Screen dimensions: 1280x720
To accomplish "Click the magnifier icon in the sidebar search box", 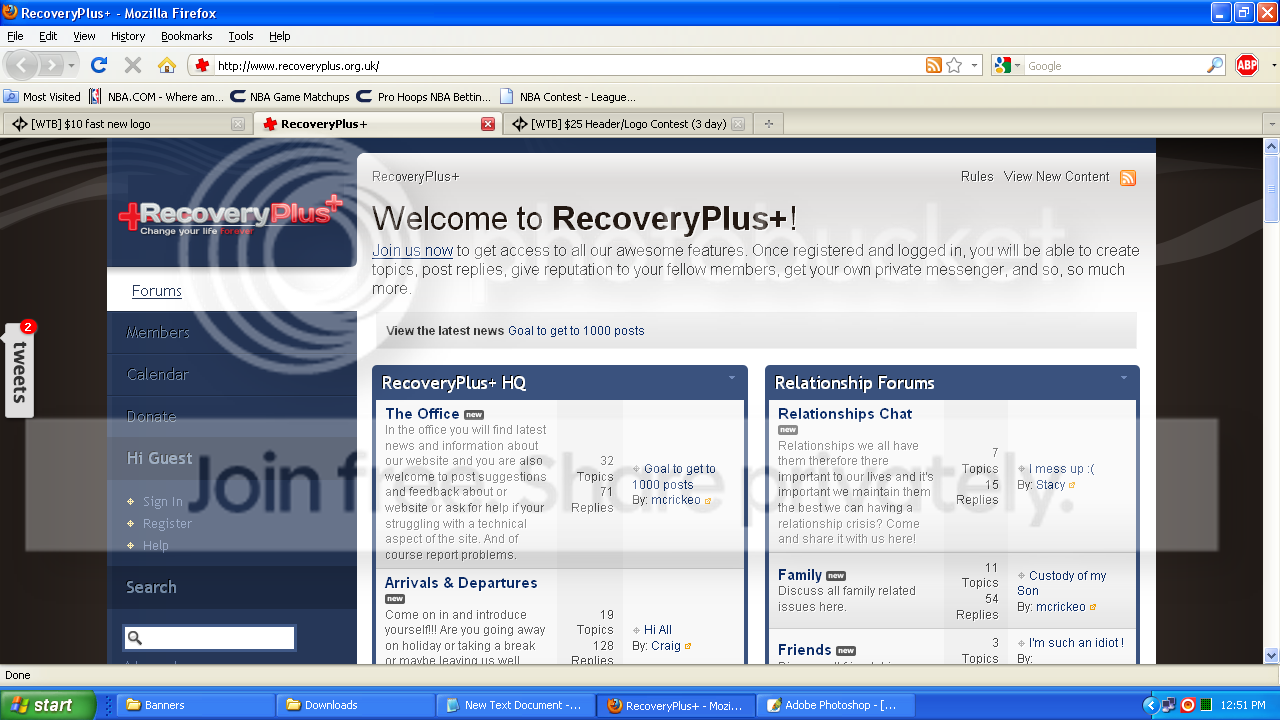I will 135,638.
